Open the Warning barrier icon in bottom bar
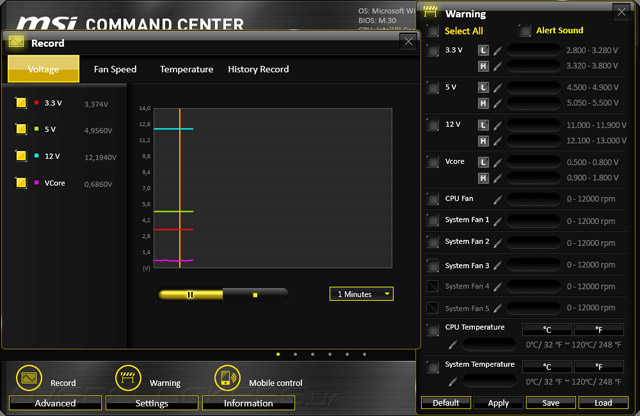640x416 pixels. coord(128,378)
